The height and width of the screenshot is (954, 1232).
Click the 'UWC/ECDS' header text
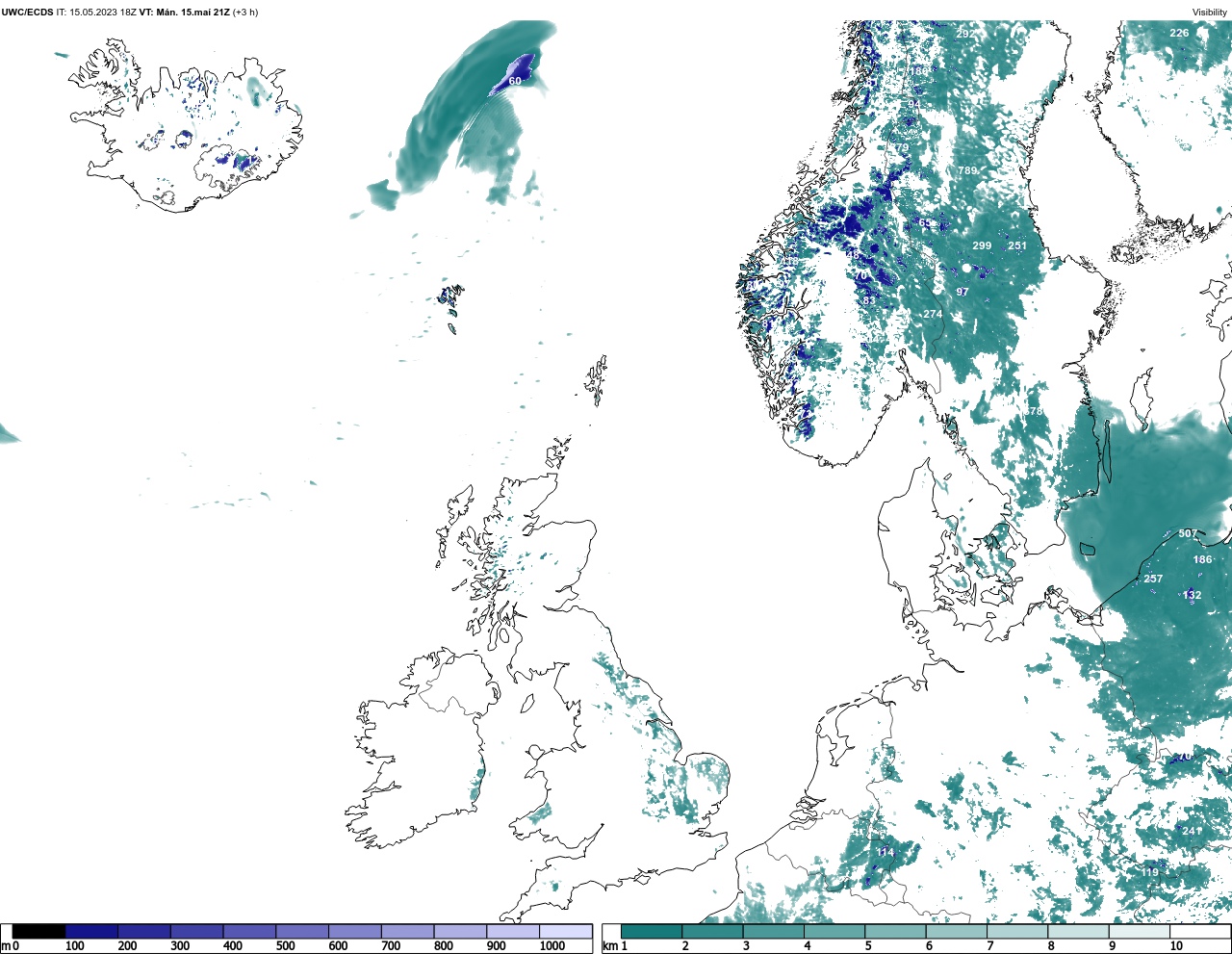[27, 13]
